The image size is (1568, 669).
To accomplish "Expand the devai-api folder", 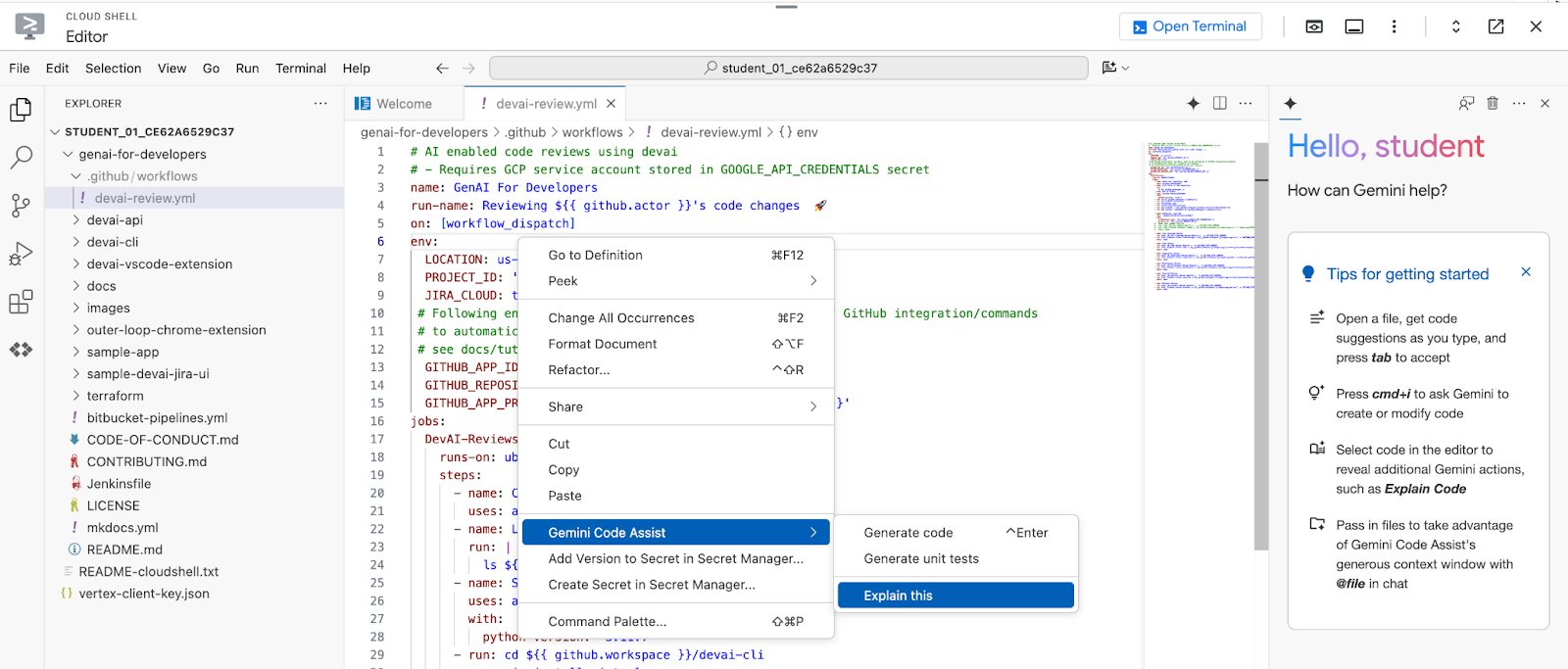I will [x=115, y=220].
